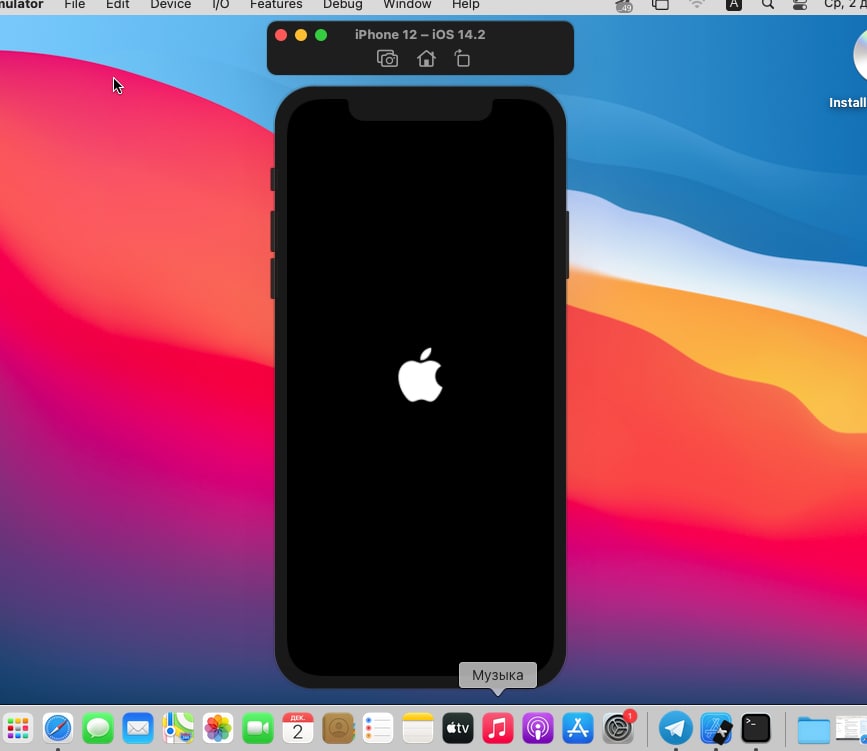Click the Home button in Simulator toolbar
This screenshot has width=867, height=751.
426,58
